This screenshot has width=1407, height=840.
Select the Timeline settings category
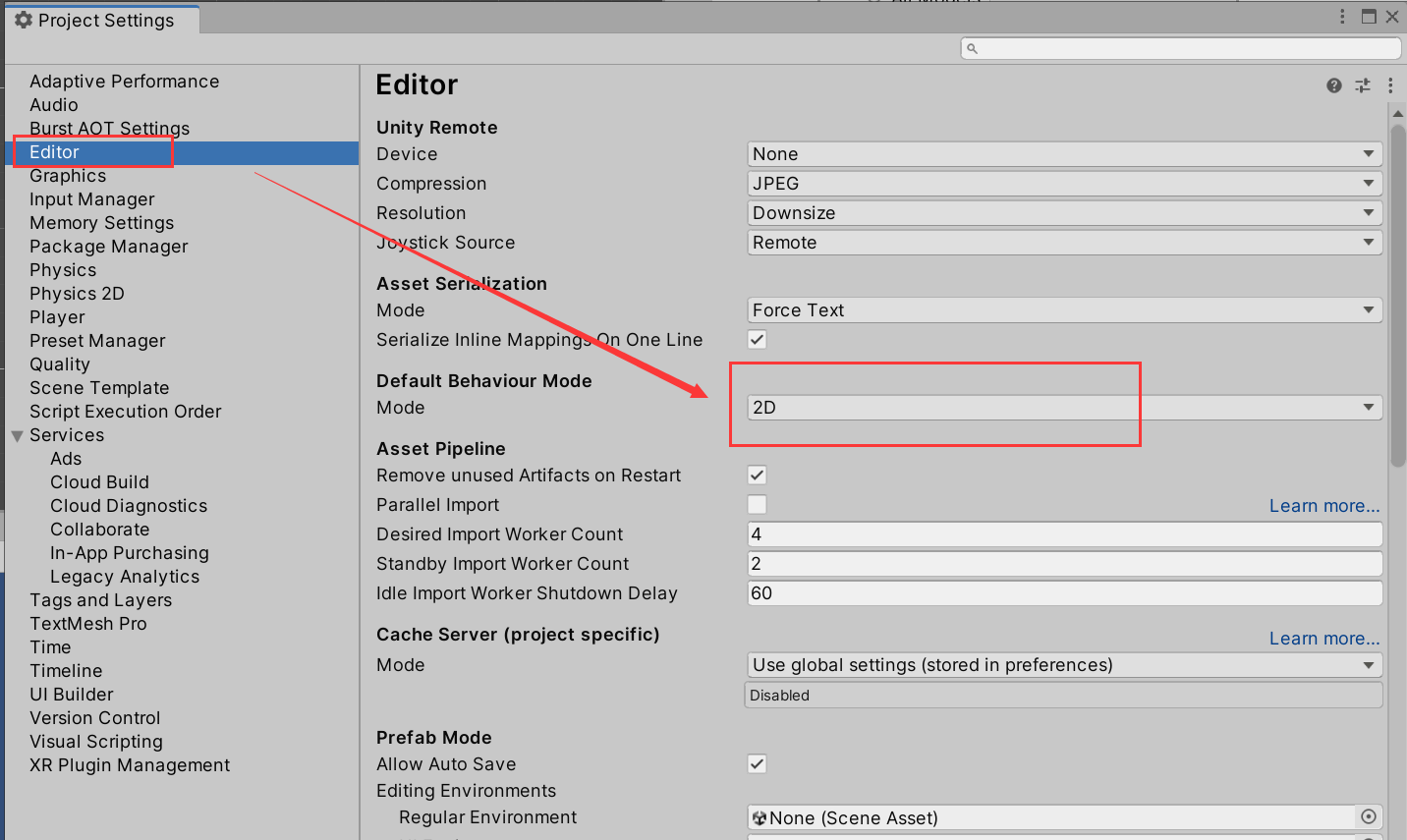click(x=66, y=671)
